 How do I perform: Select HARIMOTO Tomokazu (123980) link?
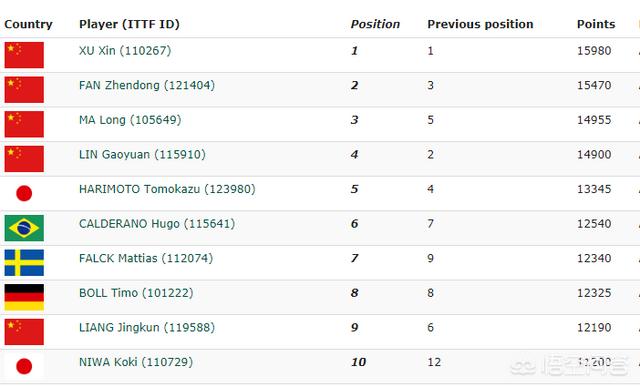click(167, 189)
